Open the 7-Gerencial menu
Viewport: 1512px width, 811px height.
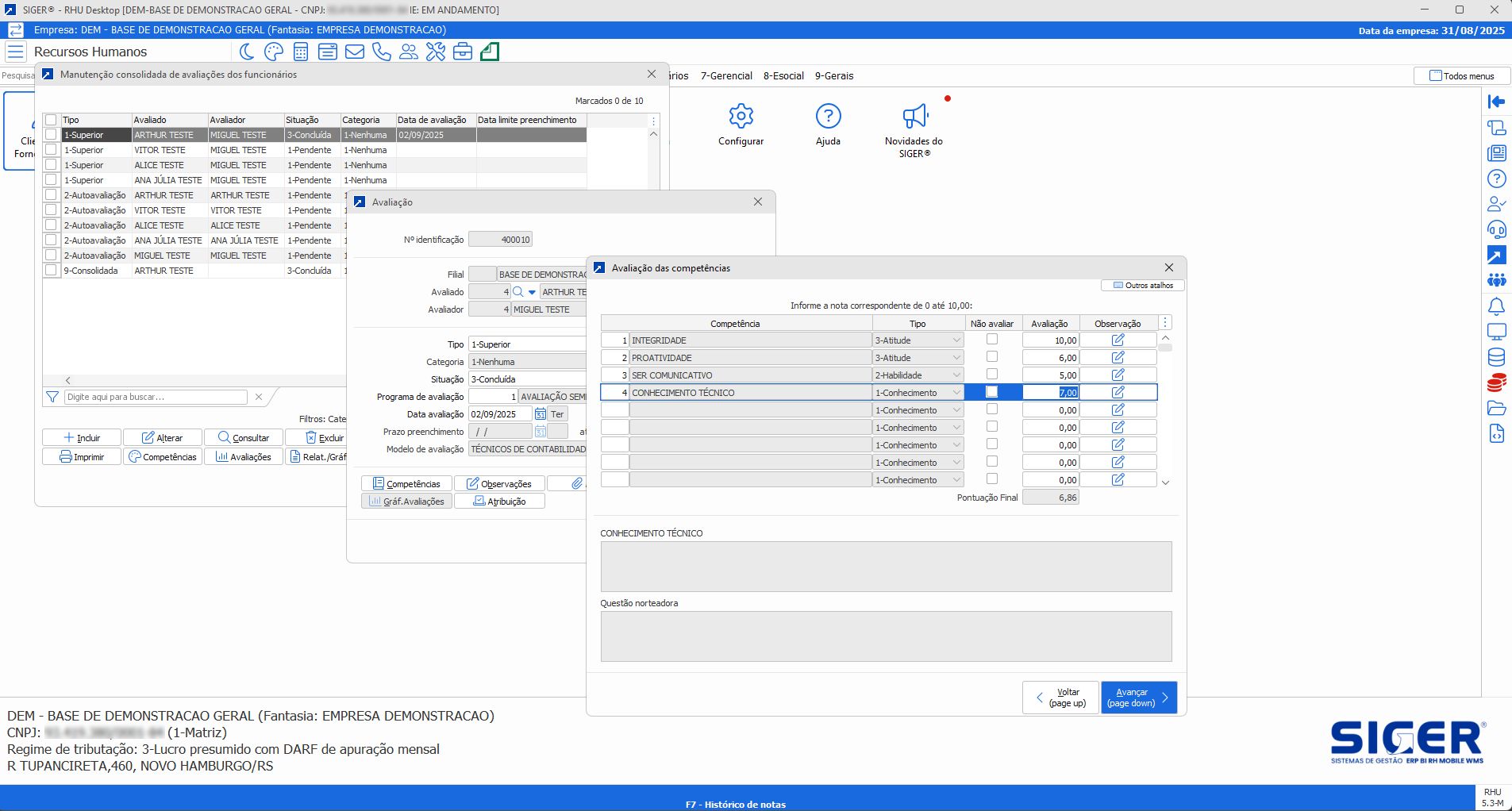coord(725,76)
